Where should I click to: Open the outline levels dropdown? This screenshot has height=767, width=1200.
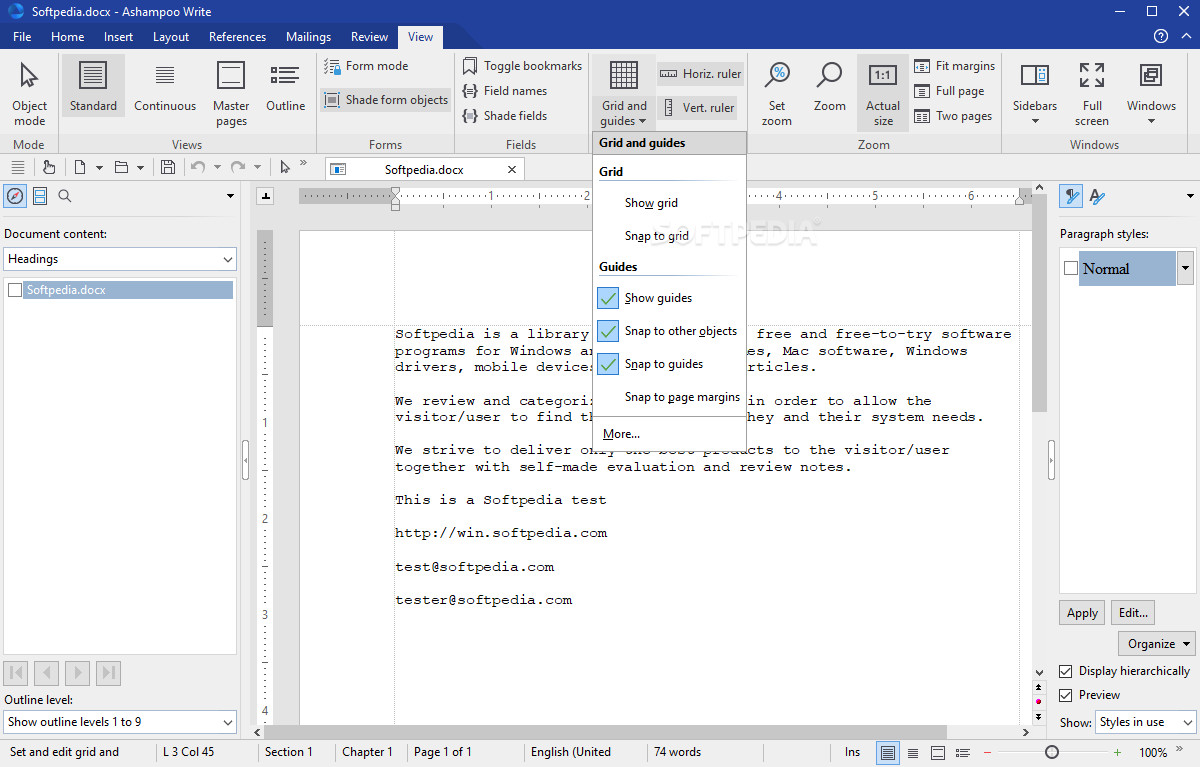120,722
